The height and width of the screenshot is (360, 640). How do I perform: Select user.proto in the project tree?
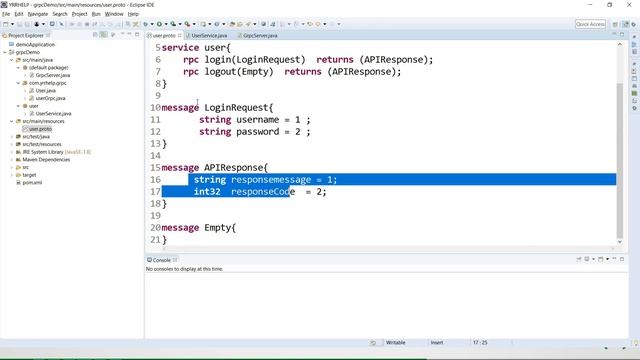point(40,129)
